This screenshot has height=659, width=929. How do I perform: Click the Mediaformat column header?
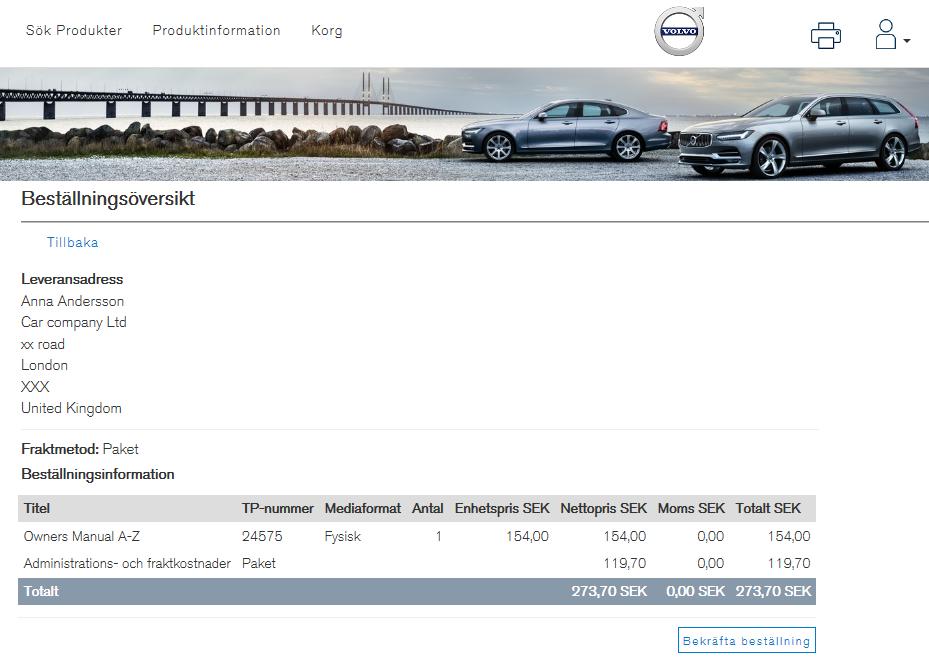363,508
